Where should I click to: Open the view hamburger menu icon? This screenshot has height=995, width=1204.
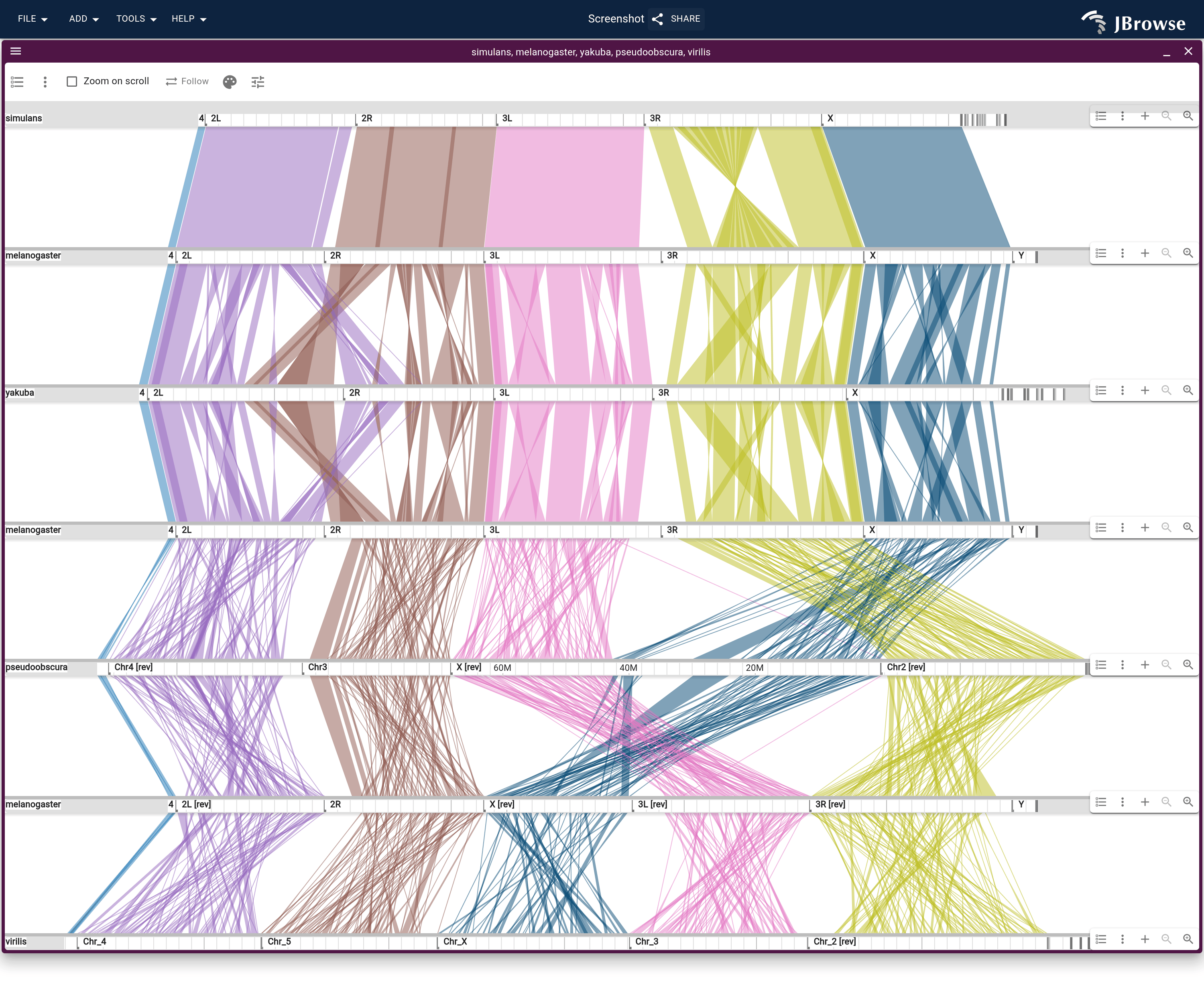point(16,52)
